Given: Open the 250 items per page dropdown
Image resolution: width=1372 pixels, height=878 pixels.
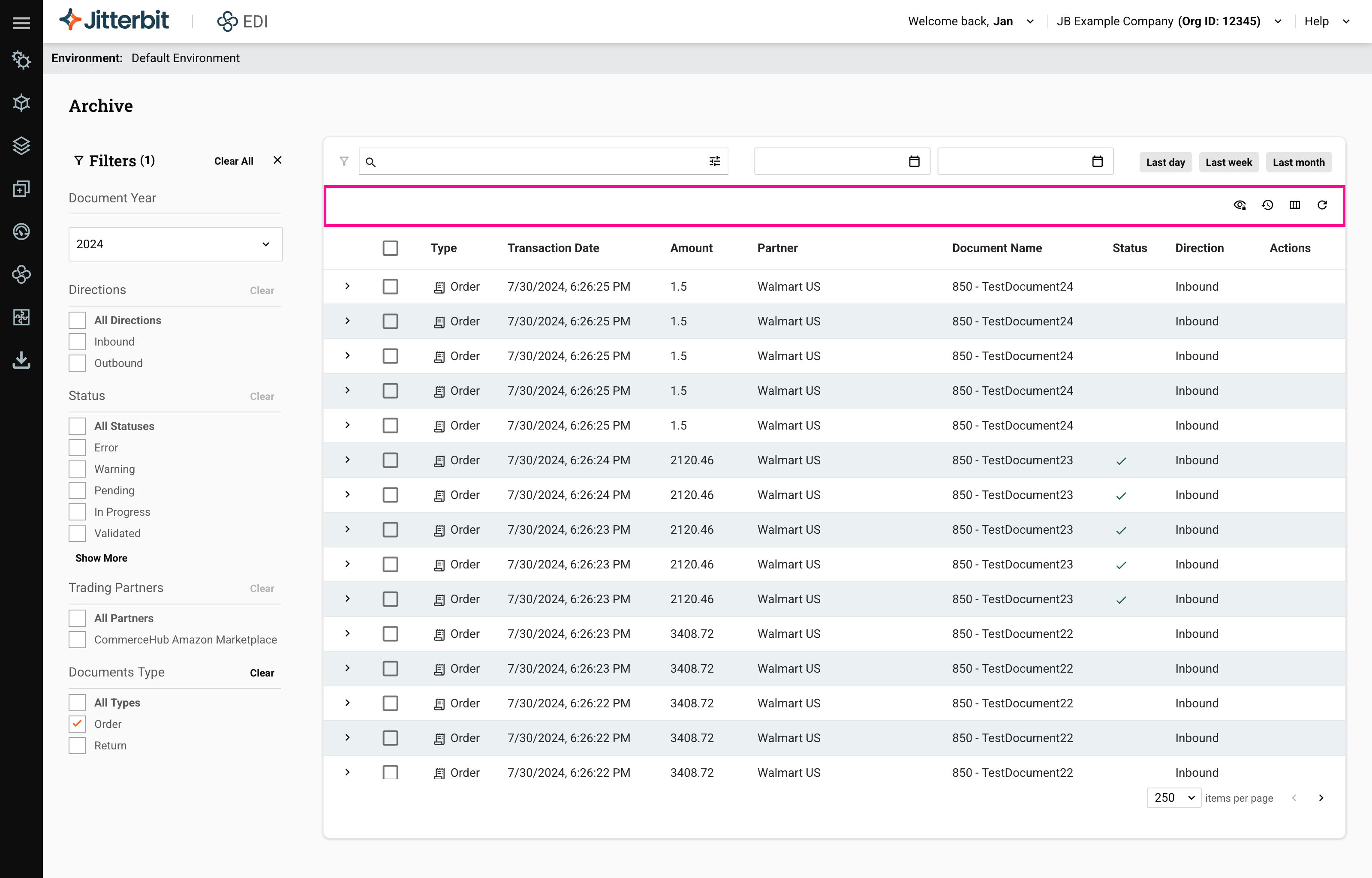Looking at the screenshot, I should click(x=1173, y=797).
